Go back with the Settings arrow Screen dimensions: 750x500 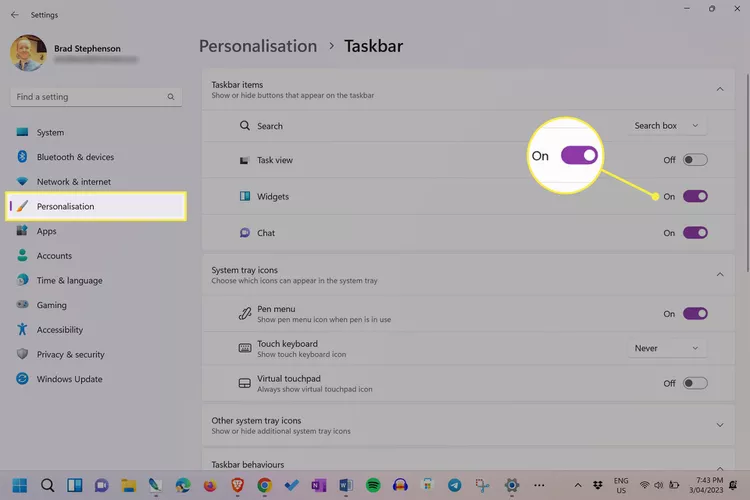click(15, 15)
